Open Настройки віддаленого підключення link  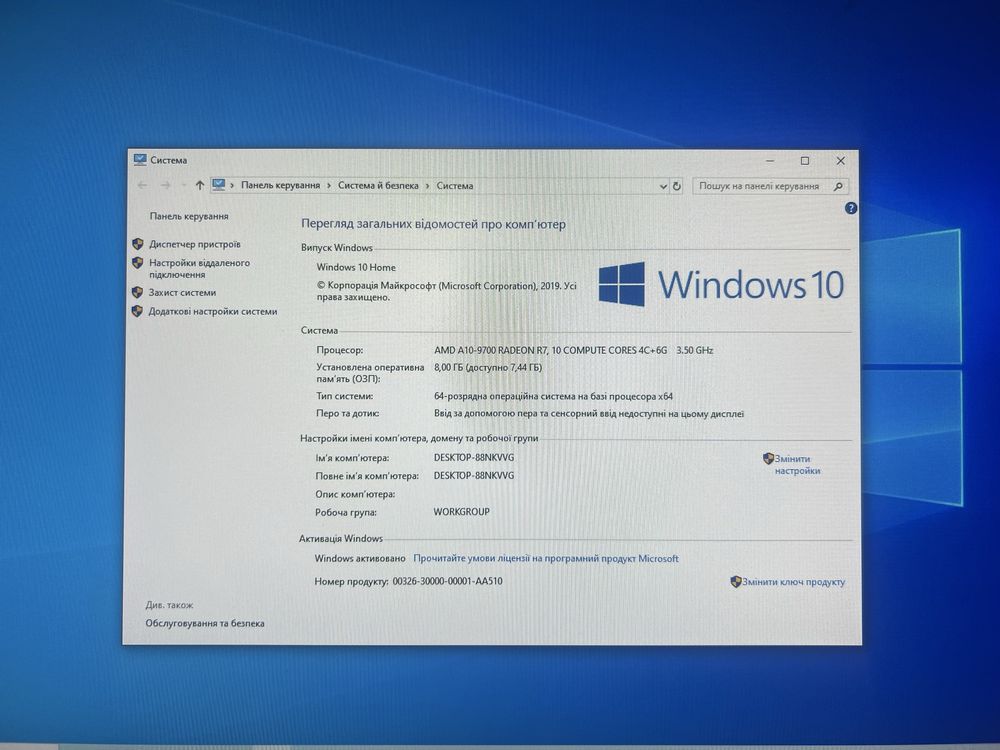199,268
